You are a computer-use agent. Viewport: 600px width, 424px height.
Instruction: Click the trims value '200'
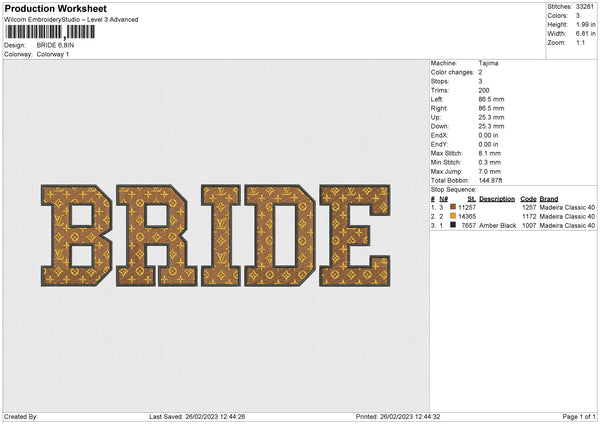point(484,90)
